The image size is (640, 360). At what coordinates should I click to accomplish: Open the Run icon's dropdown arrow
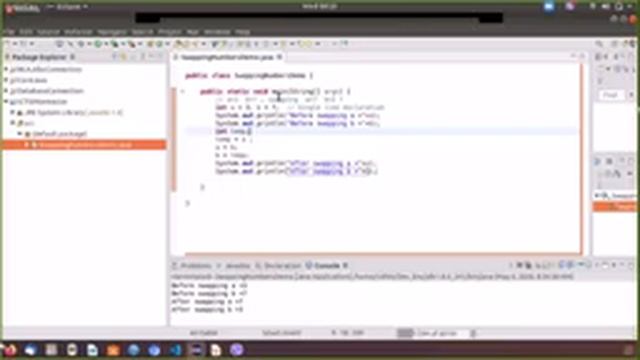pos(105,44)
